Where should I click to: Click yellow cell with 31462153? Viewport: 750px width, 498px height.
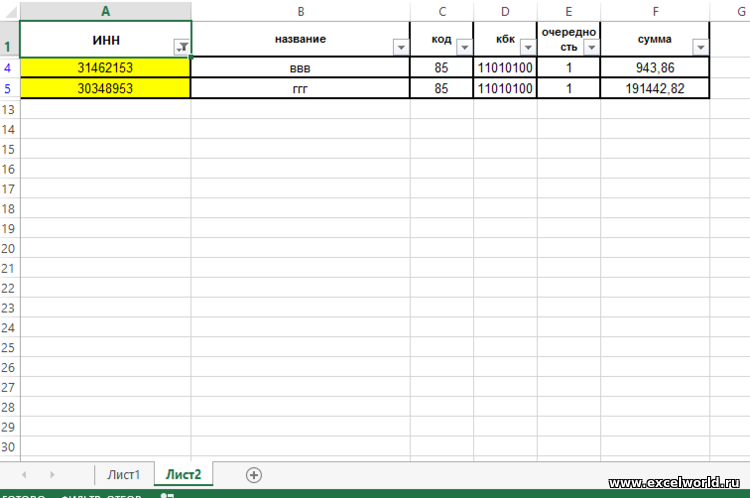[x=105, y=68]
